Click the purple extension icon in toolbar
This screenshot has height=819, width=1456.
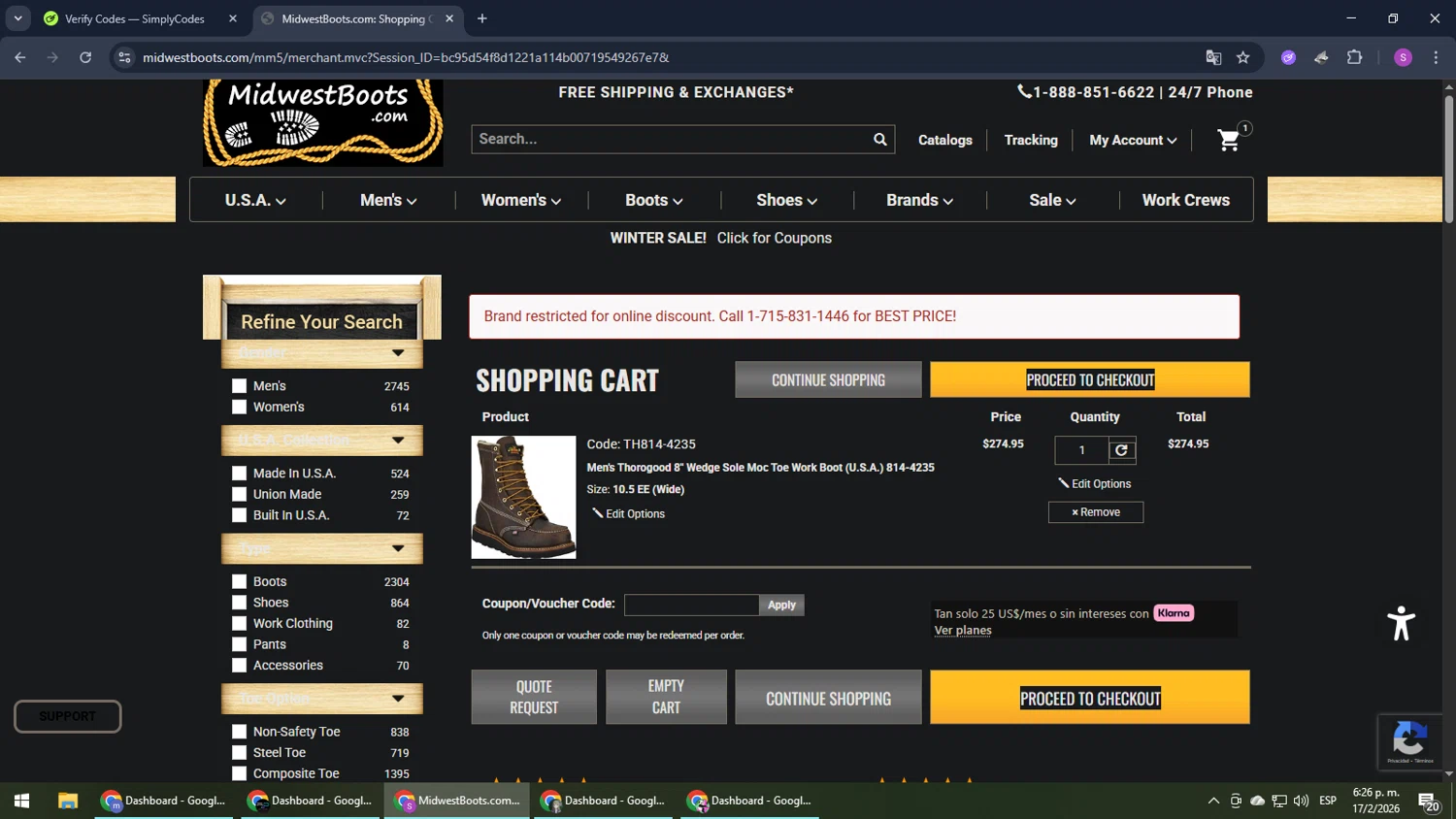[x=1289, y=57]
